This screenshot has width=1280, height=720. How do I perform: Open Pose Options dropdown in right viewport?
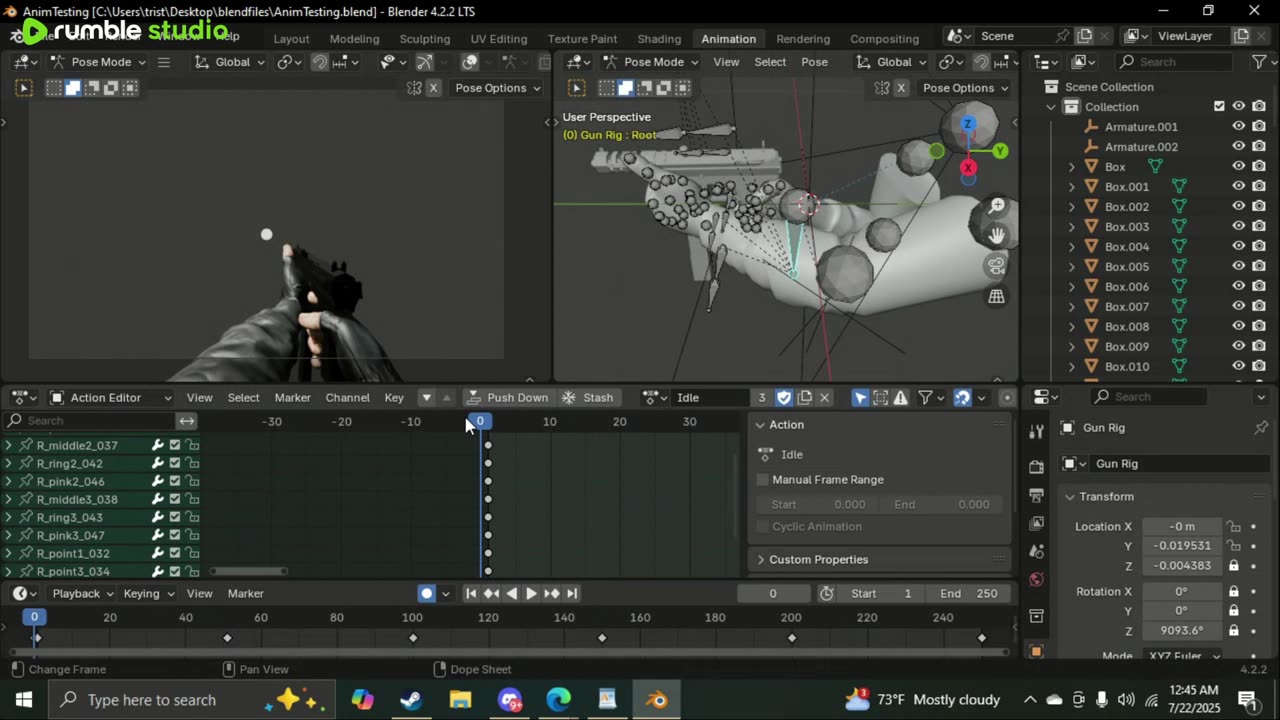[x=964, y=88]
